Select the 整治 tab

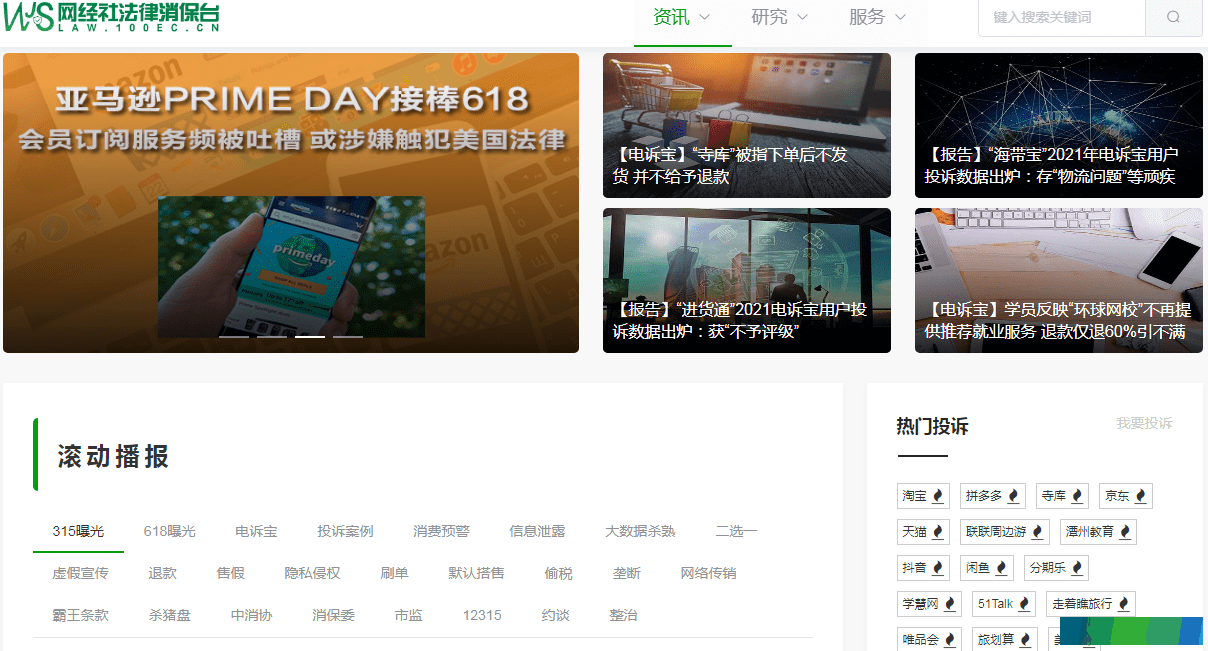623,615
